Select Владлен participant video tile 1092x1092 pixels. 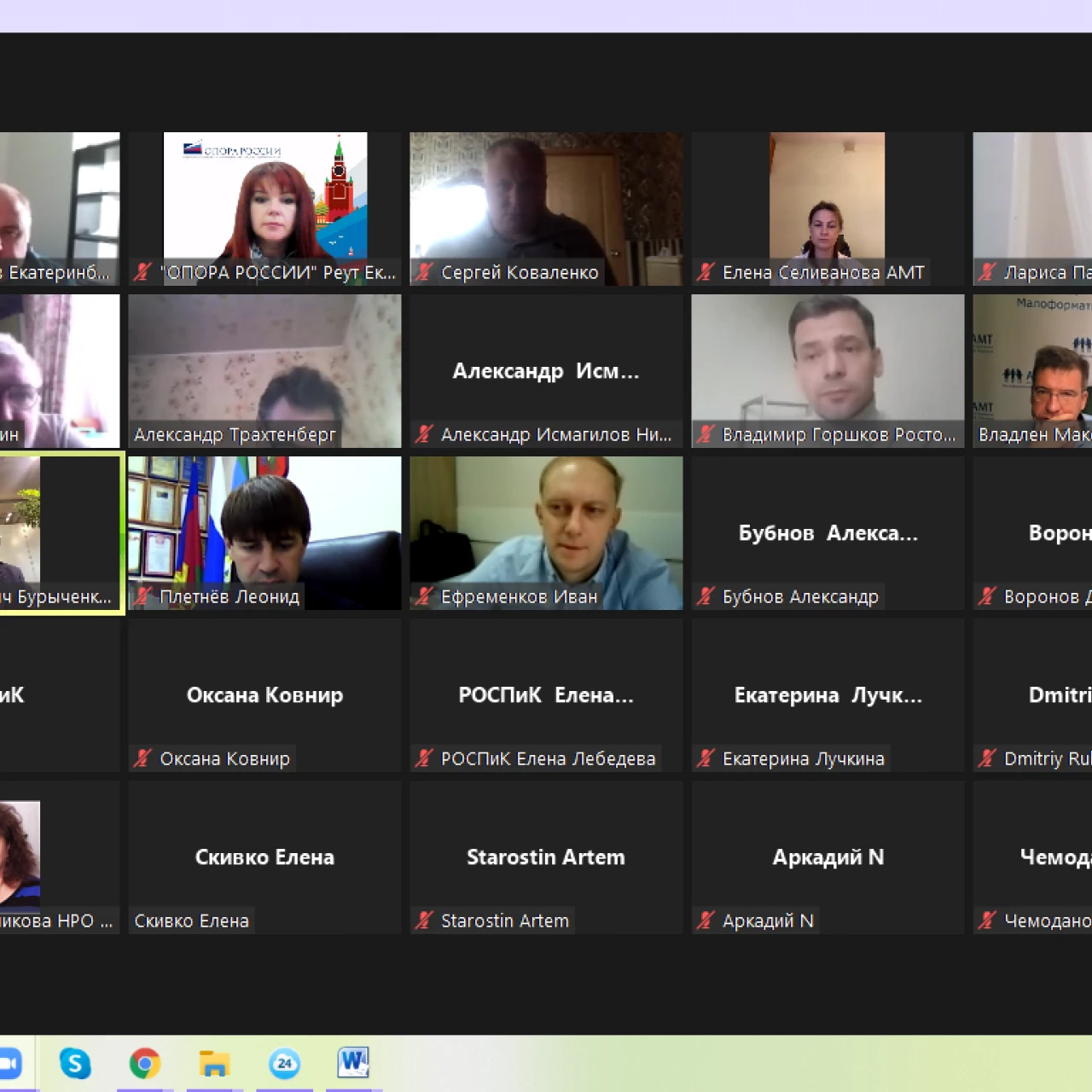1032,371
